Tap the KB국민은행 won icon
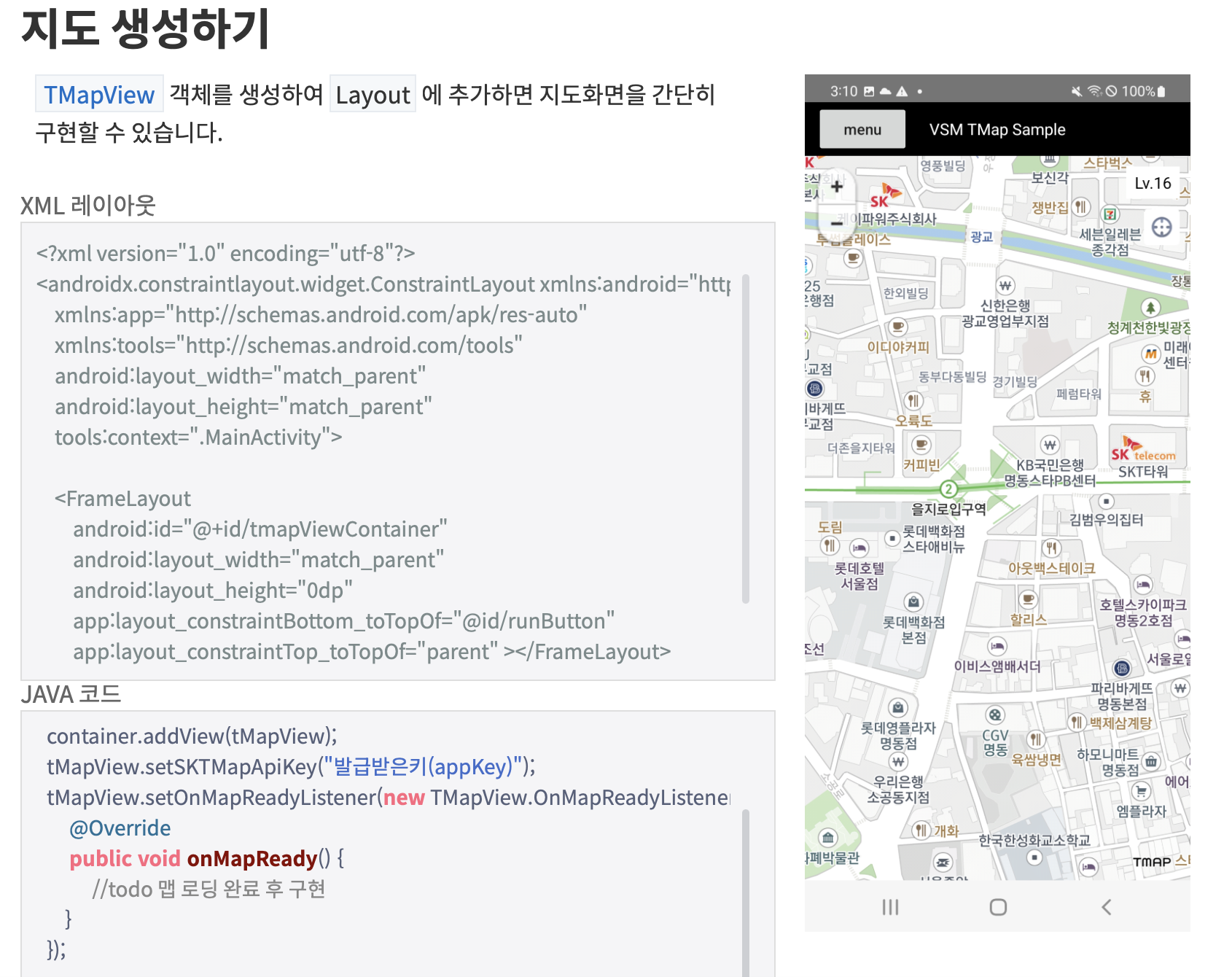The width and height of the screenshot is (1232, 977). [x=1049, y=445]
